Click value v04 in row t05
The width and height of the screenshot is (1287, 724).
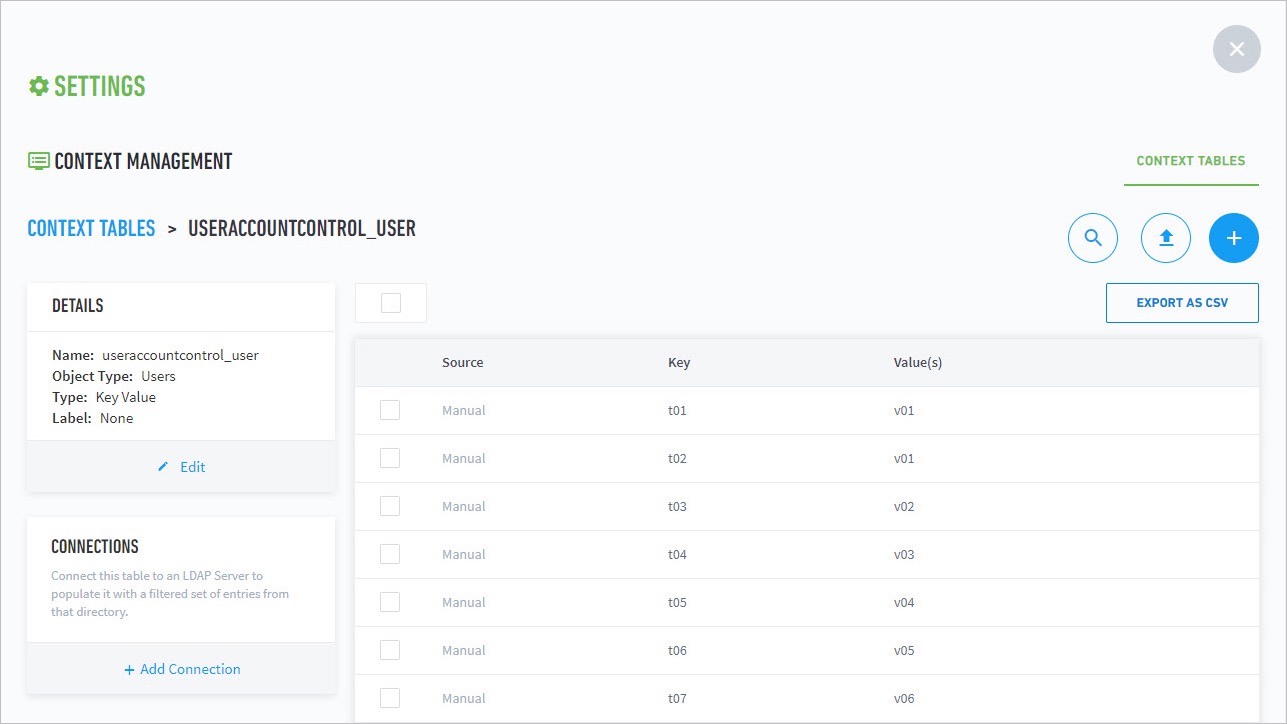pyautogui.click(x=904, y=602)
